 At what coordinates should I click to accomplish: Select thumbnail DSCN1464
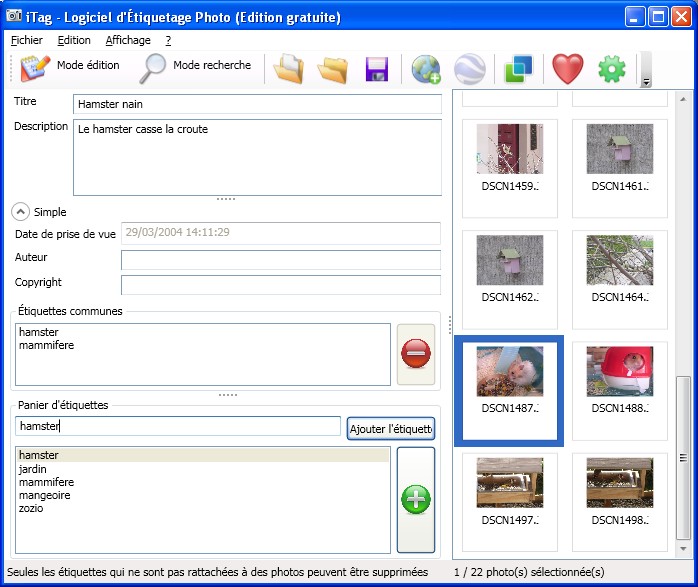tap(620, 279)
